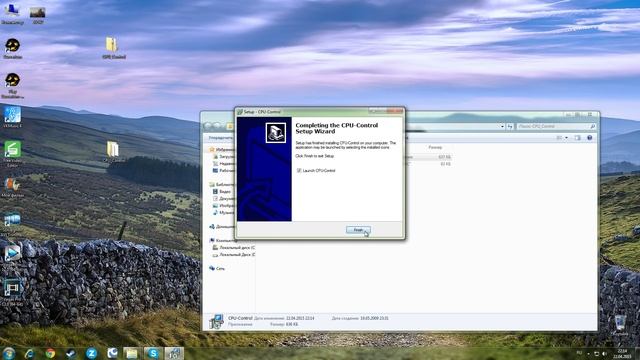
Task: Select Недавние места in the Explorer sidebar
Action: pyautogui.click(x=224, y=164)
